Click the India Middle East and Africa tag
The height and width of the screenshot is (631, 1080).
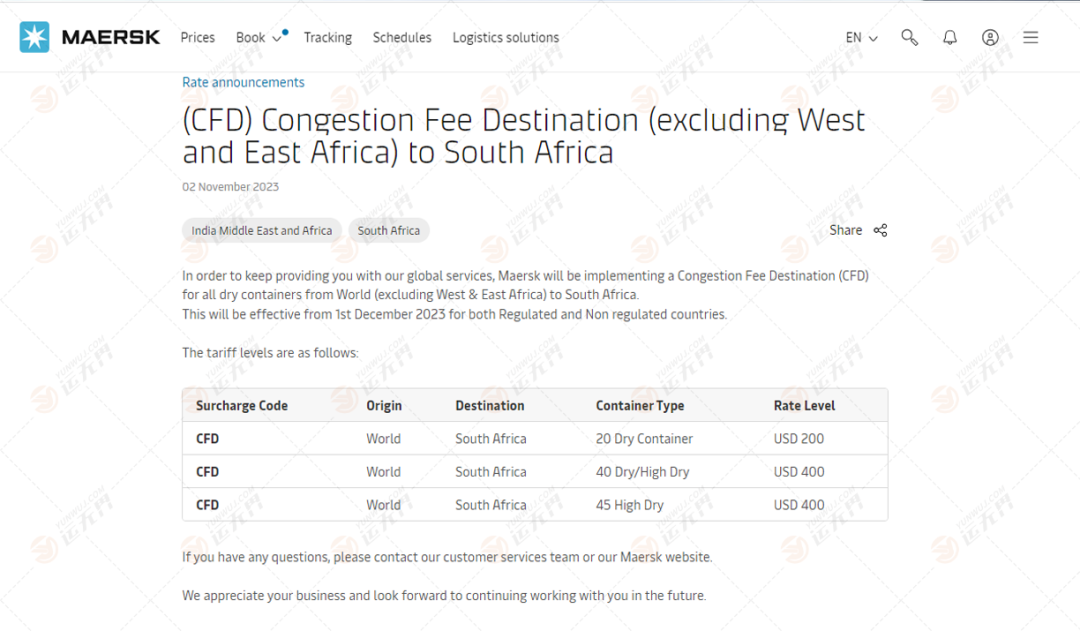point(262,230)
